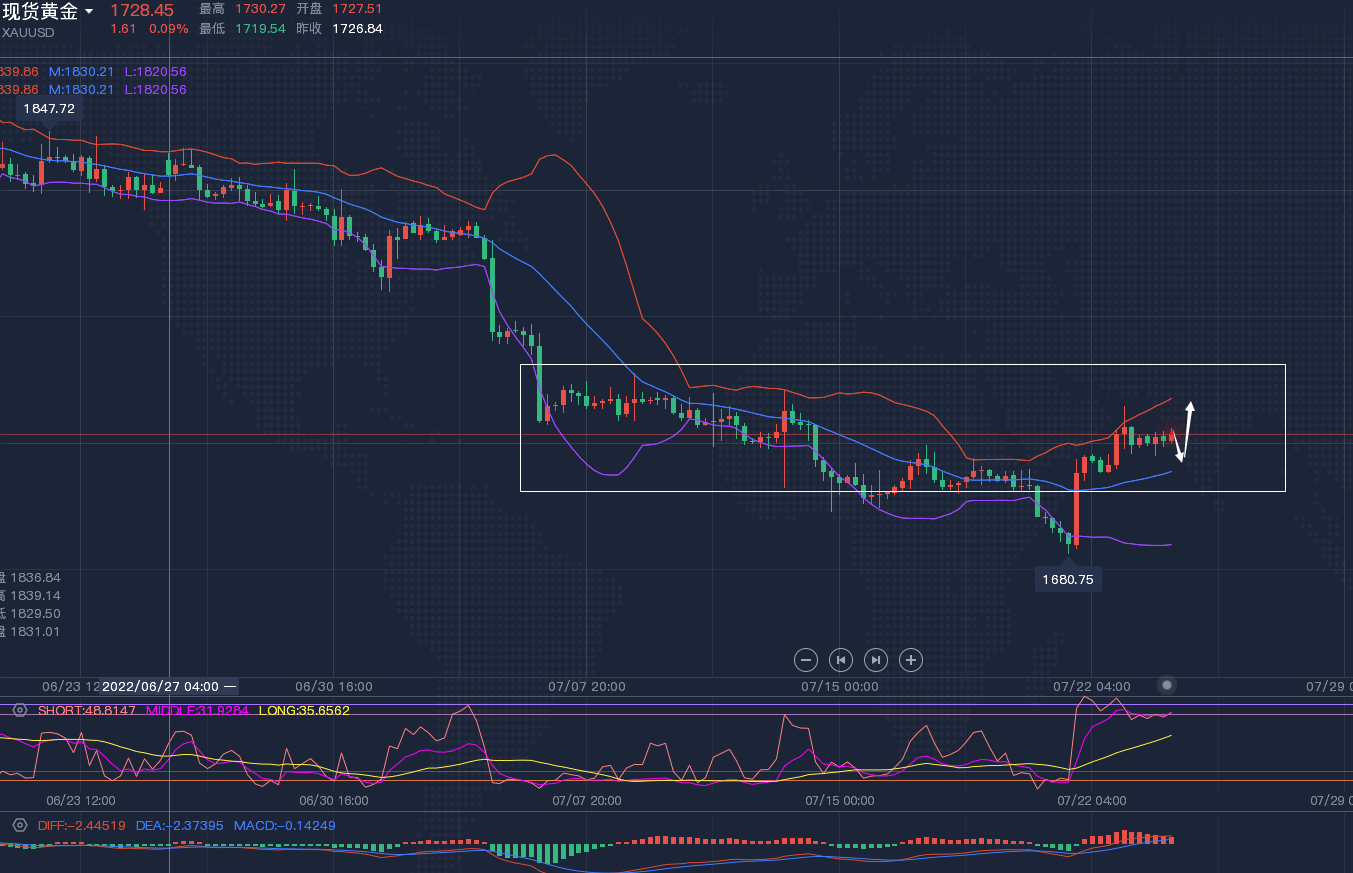Open settings for SHORT/MIDDLE/LONG indicator
The height and width of the screenshot is (873, 1353).
(19, 710)
